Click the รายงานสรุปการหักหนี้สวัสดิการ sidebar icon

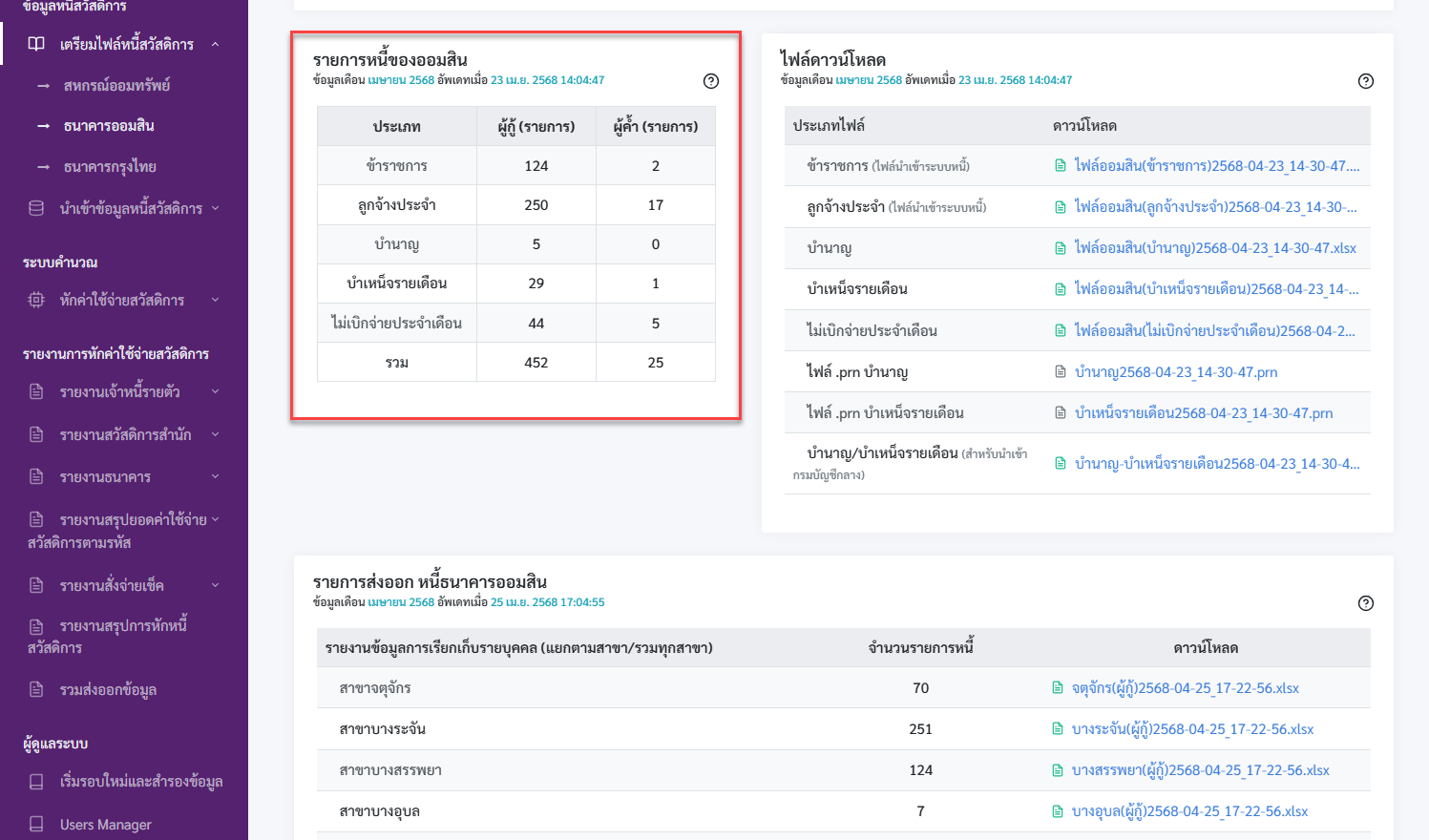pos(36,626)
